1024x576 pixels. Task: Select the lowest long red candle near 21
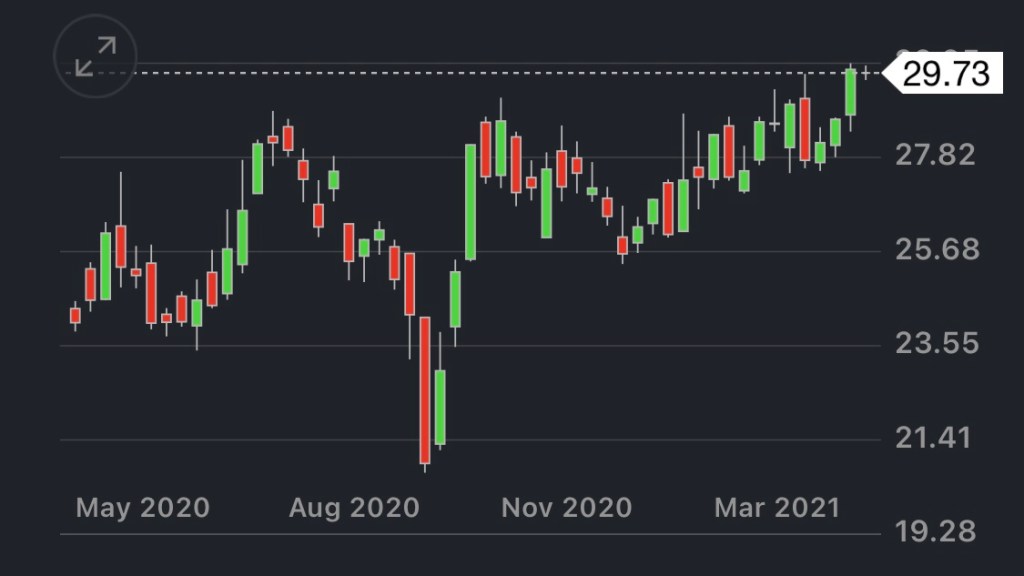pyautogui.click(x=425, y=390)
